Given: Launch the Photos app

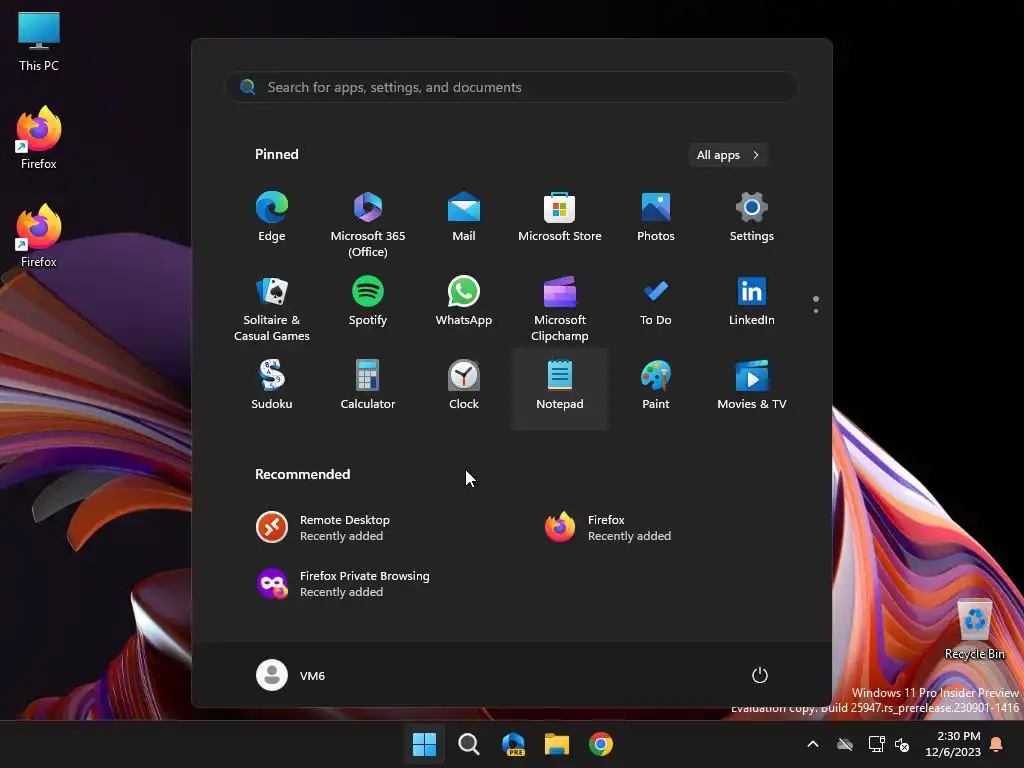Looking at the screenshot, I should pyautogui.click(x=656, y=217).
